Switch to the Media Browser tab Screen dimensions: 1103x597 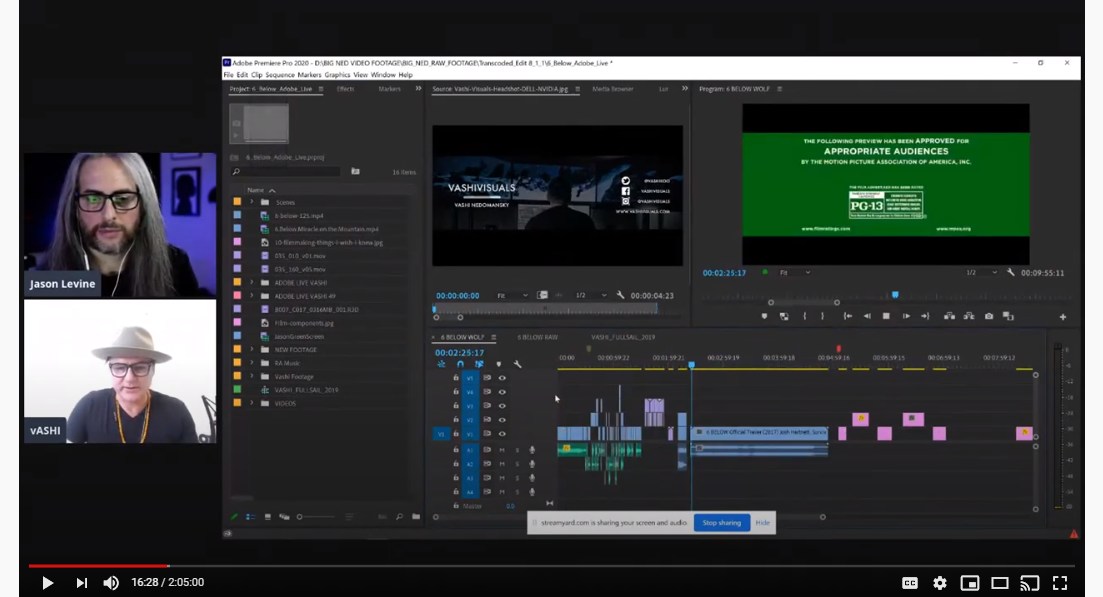pyautogui.click(x=613, y=89)
